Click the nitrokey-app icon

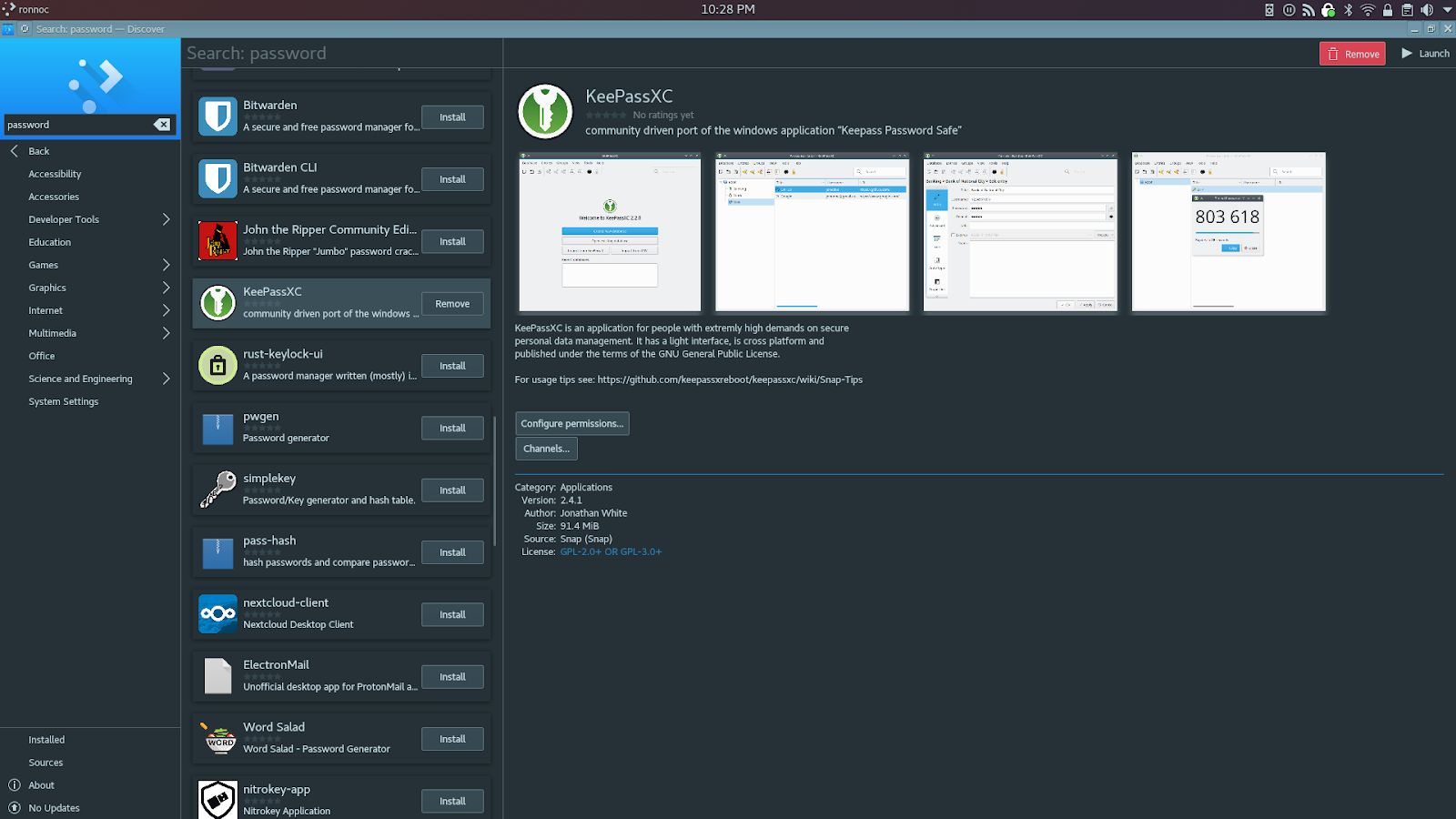[217, 800]
